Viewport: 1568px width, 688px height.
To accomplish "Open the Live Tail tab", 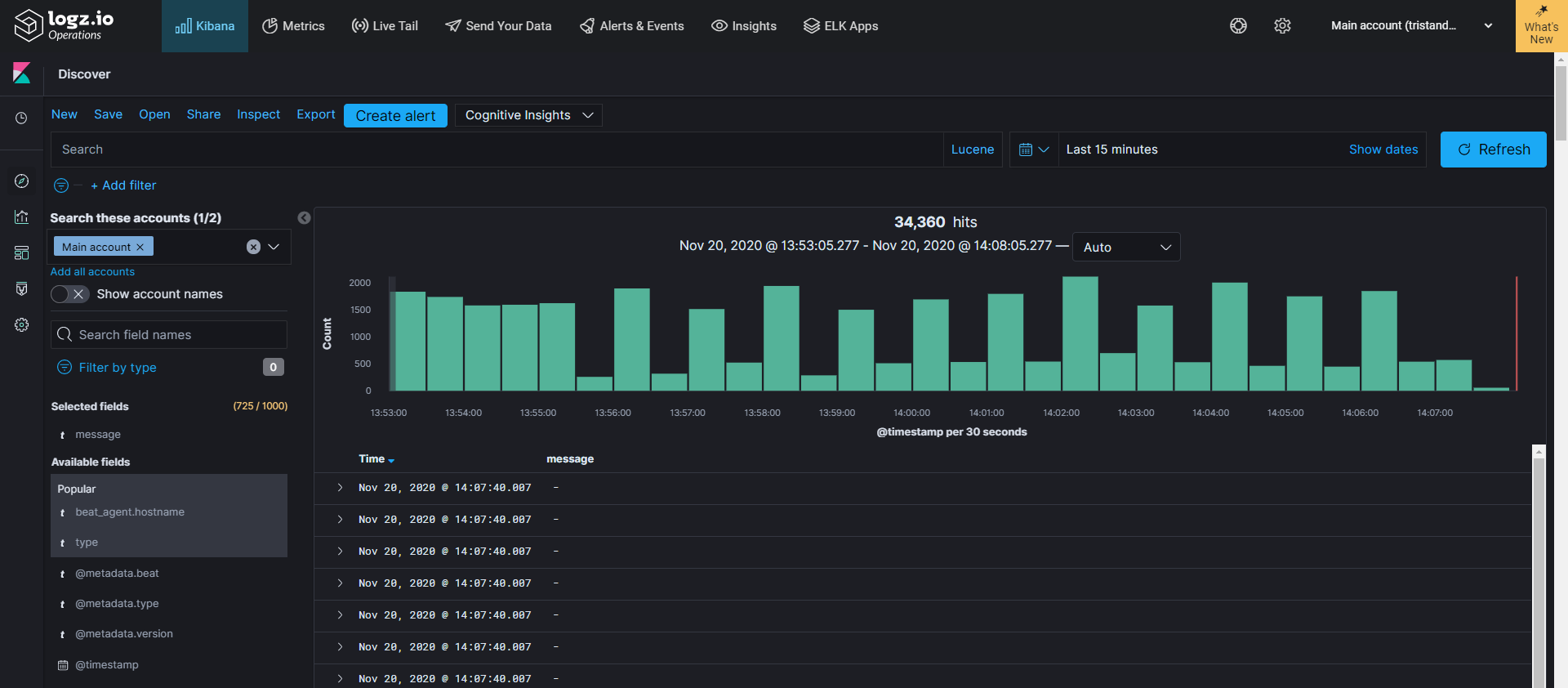I will click(385, 26).
